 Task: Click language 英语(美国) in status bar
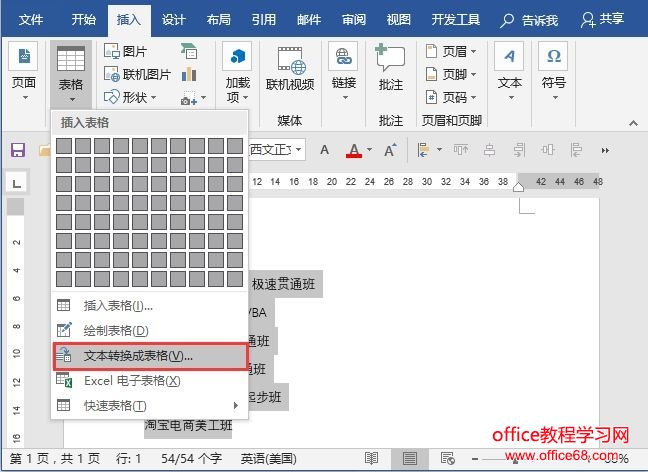click(269, 458)
